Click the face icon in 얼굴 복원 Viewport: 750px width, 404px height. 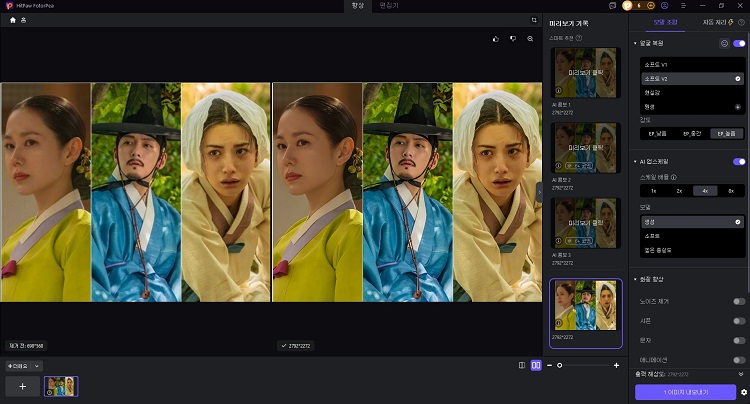click(x=724, y=44)
